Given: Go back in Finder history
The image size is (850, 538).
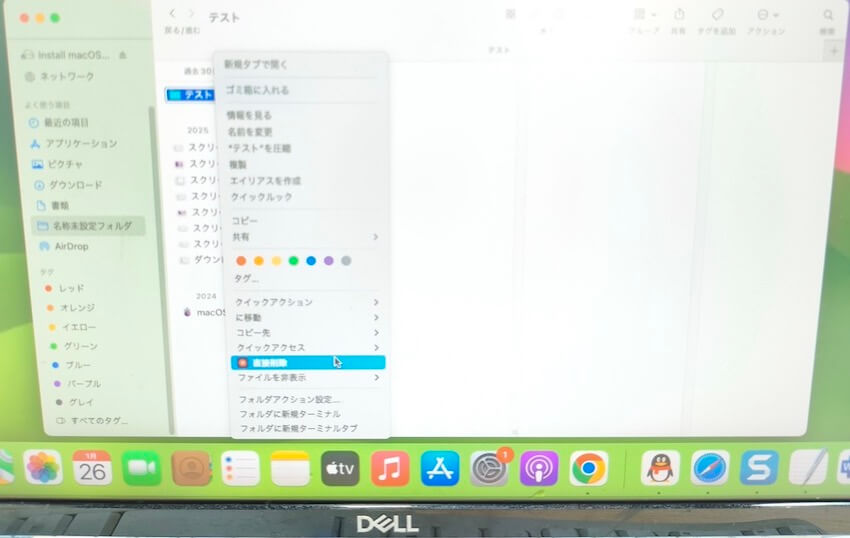Looking at the screenshot, I should click(x=172, y=14).
